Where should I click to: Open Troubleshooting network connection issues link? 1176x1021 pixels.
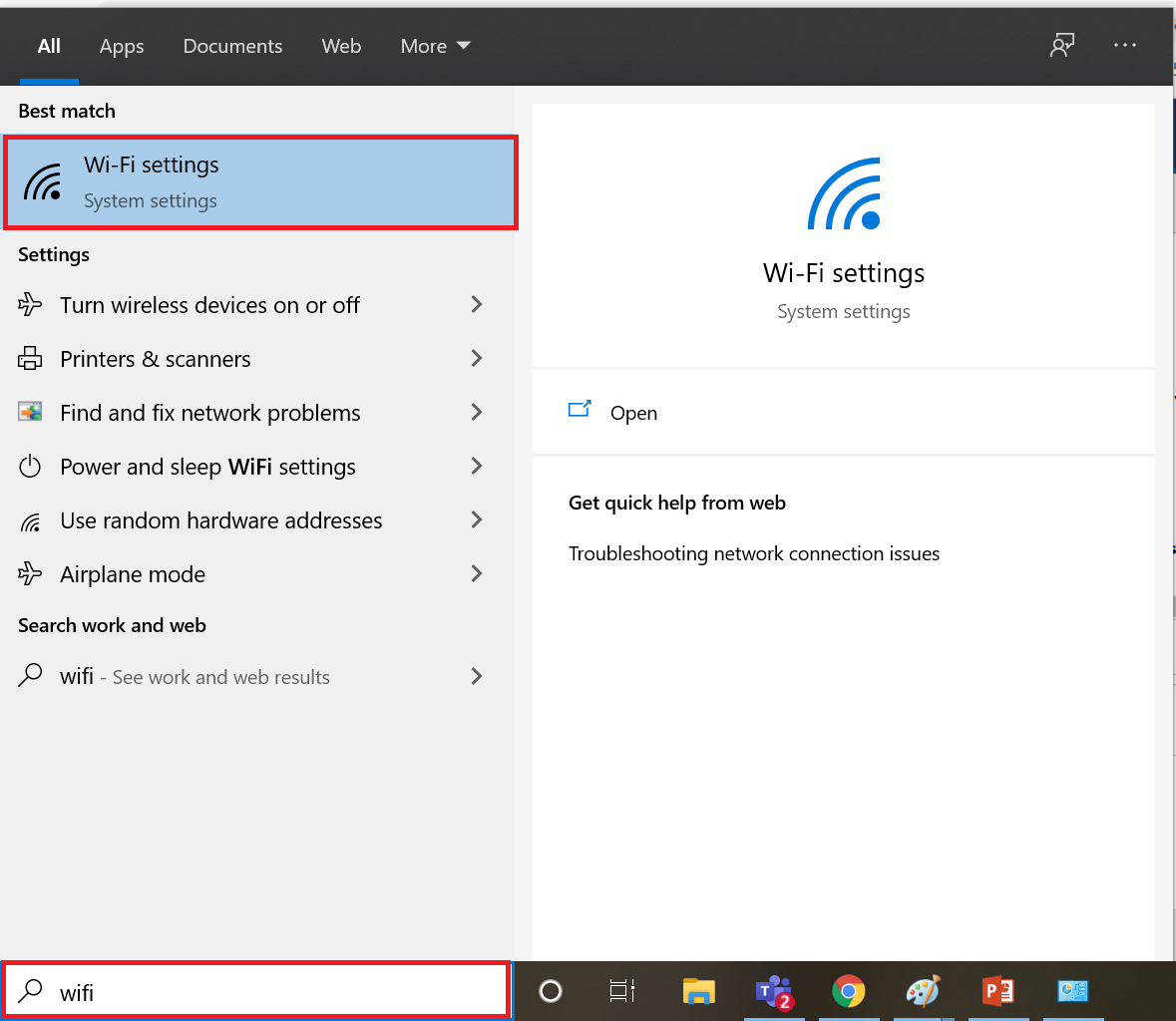(x=754, y=553)
